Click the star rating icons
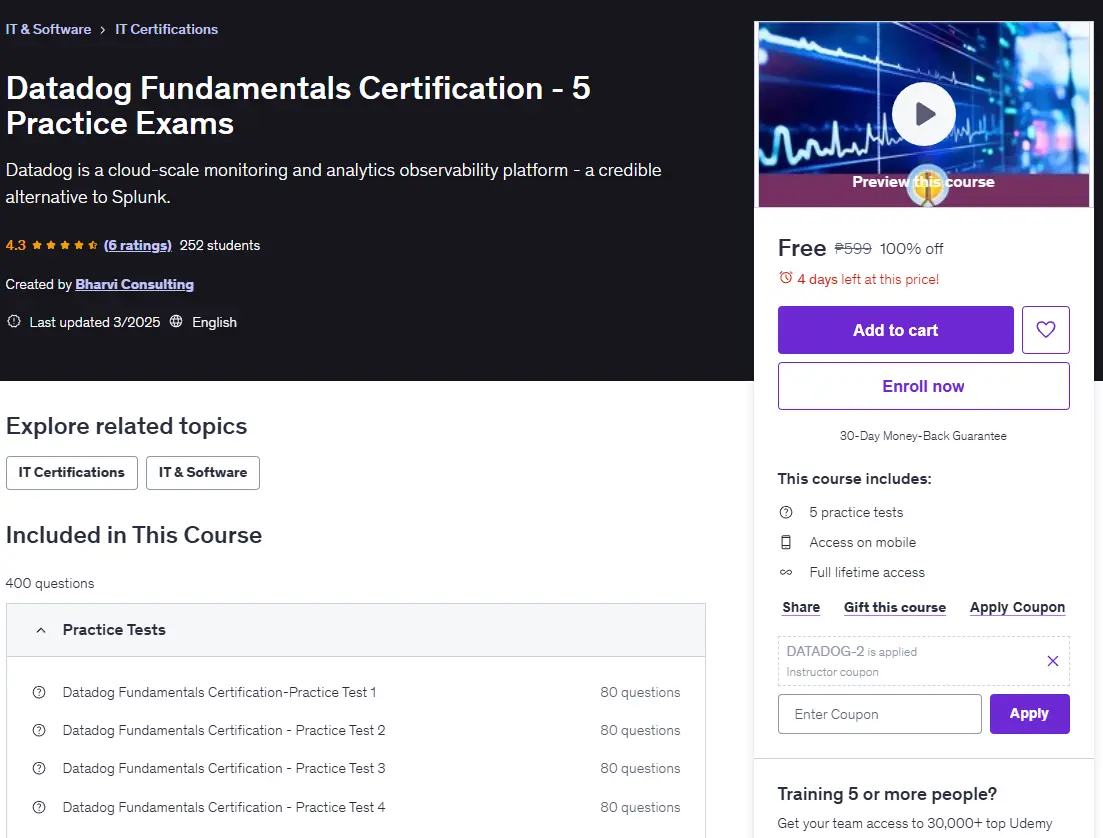The width and height of the screenshot is (1103, 838). coord(65,246)
